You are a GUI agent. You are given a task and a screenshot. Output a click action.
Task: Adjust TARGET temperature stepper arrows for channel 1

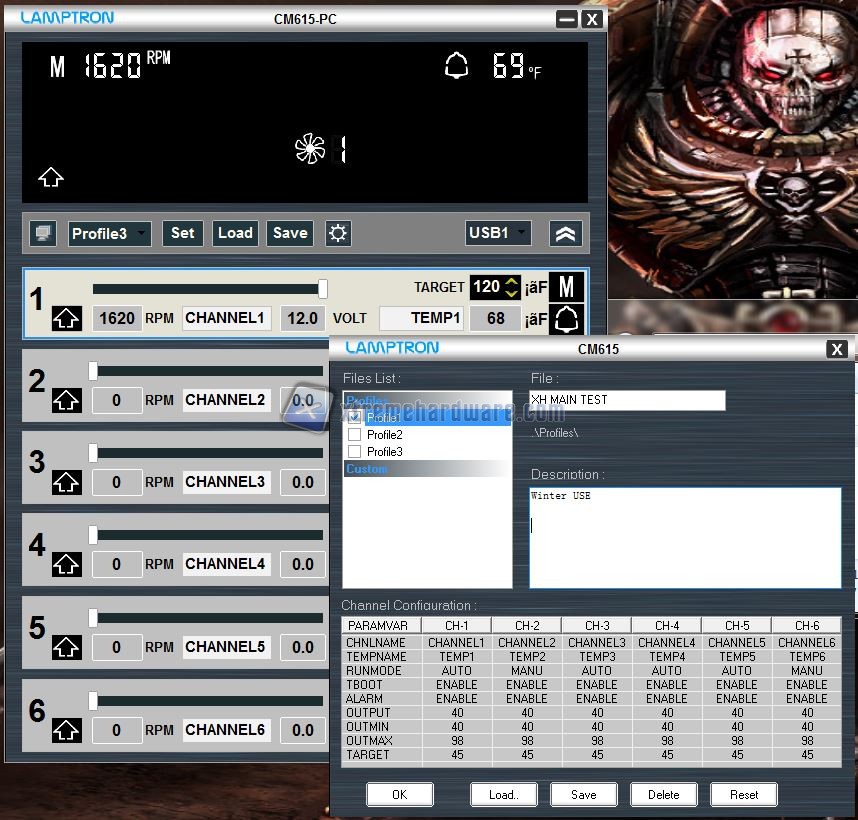(511, 287)
